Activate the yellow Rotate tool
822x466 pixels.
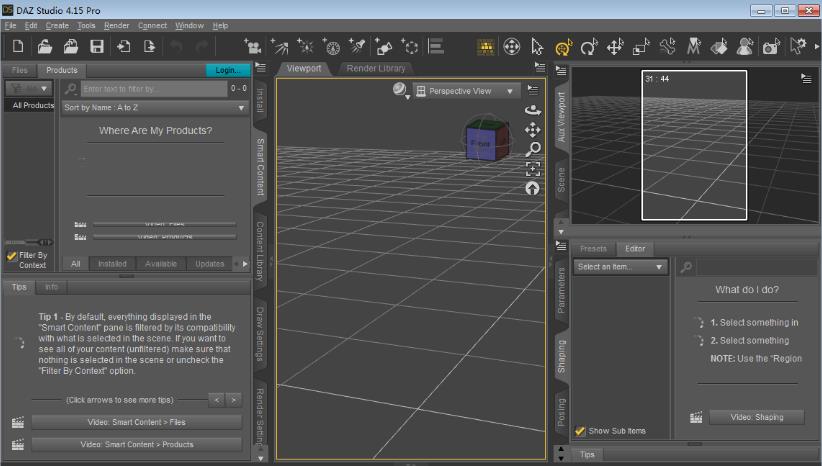pyautogui.click(x=563, y=47)
